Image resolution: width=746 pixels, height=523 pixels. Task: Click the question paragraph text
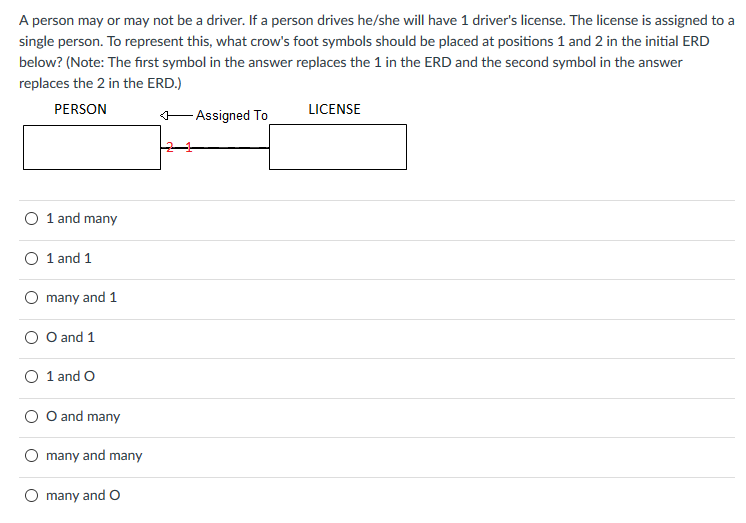376,52
